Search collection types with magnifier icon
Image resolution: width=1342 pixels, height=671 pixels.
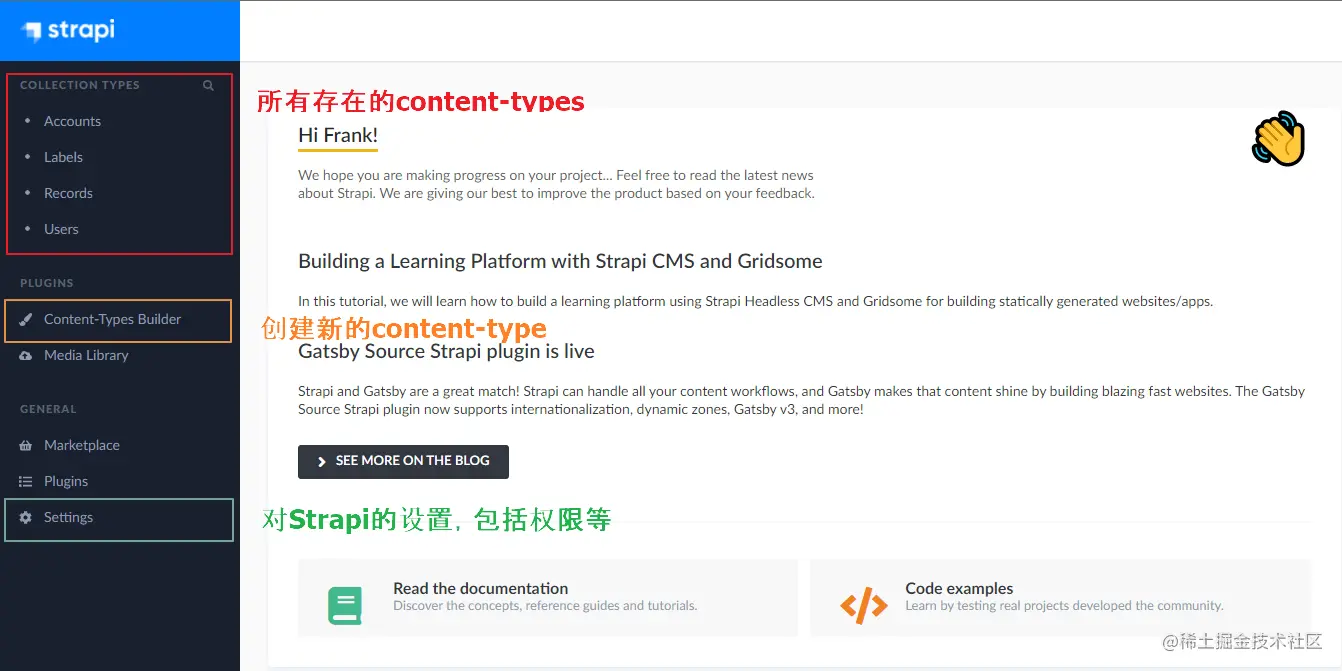[208, 85]
